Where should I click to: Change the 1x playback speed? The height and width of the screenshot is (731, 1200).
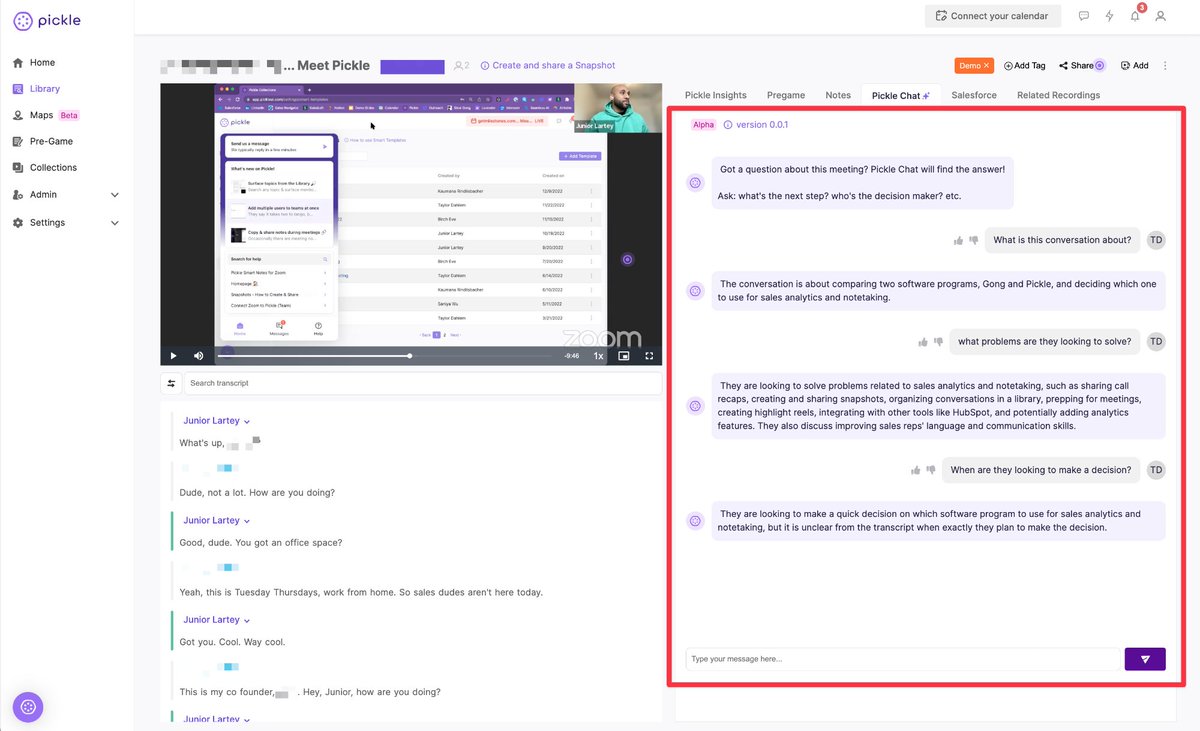click(x=599, y=356)
